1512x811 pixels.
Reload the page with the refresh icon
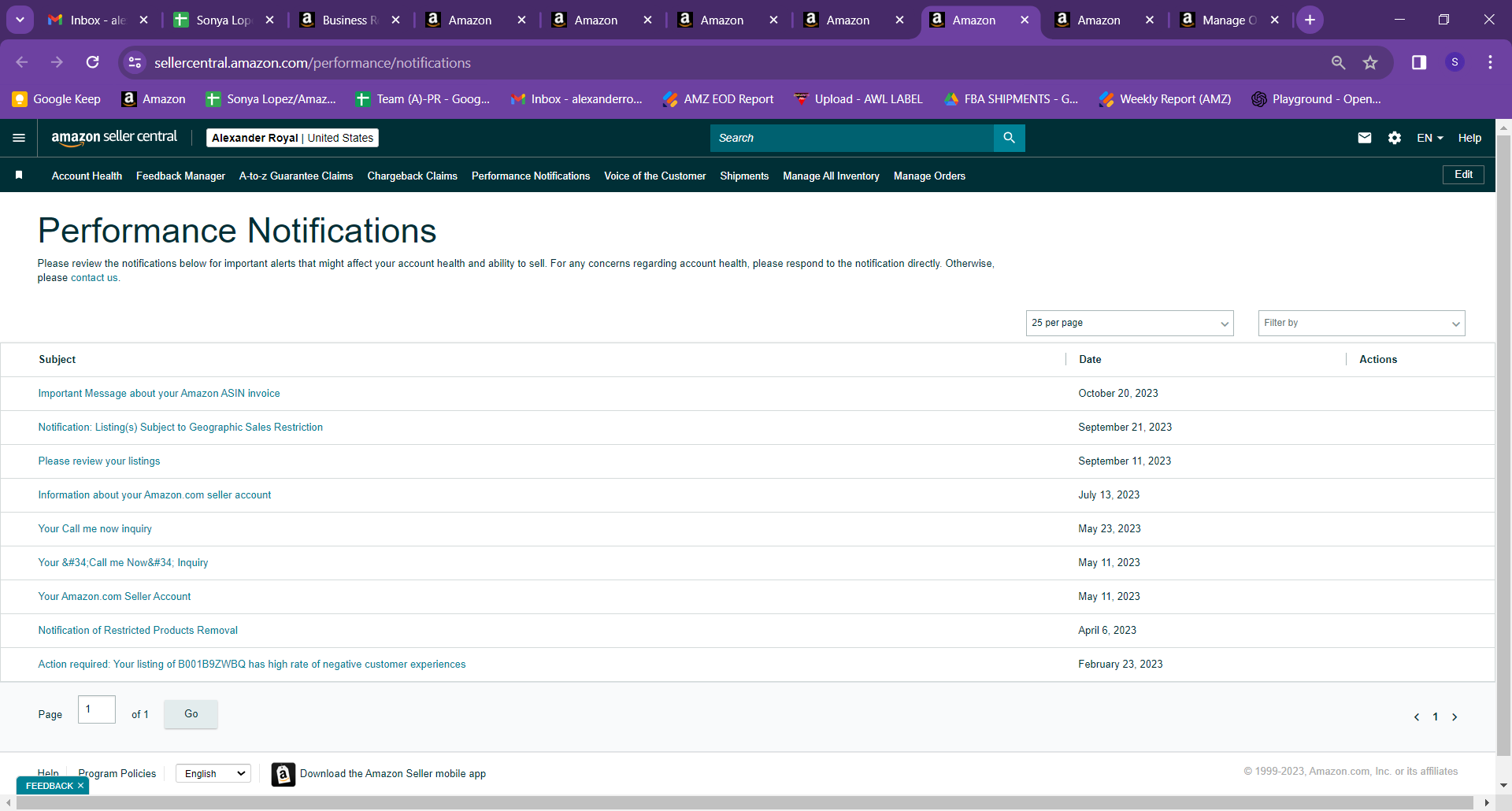tap(92, 62)
